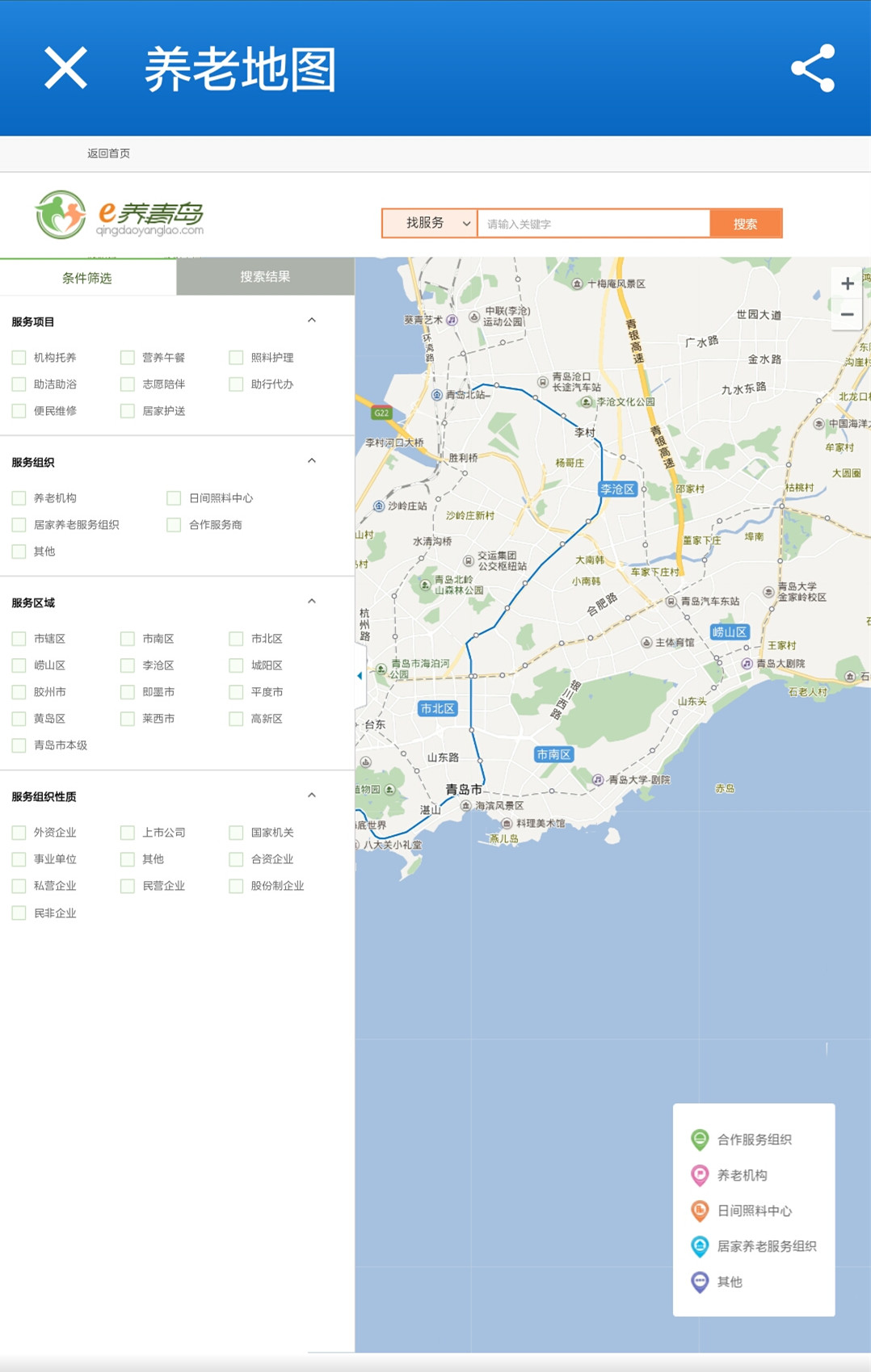This screenshot has height=1372, width=871.
Task: Focus the keyword search input field
Action: (x=594, y=224)
